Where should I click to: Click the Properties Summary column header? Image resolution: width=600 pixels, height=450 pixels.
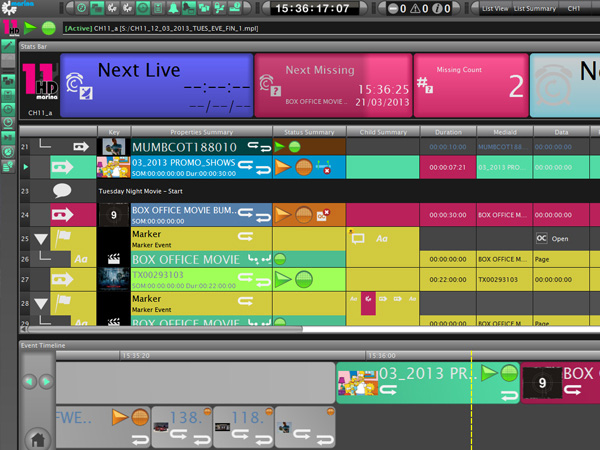tap(202, 132)
